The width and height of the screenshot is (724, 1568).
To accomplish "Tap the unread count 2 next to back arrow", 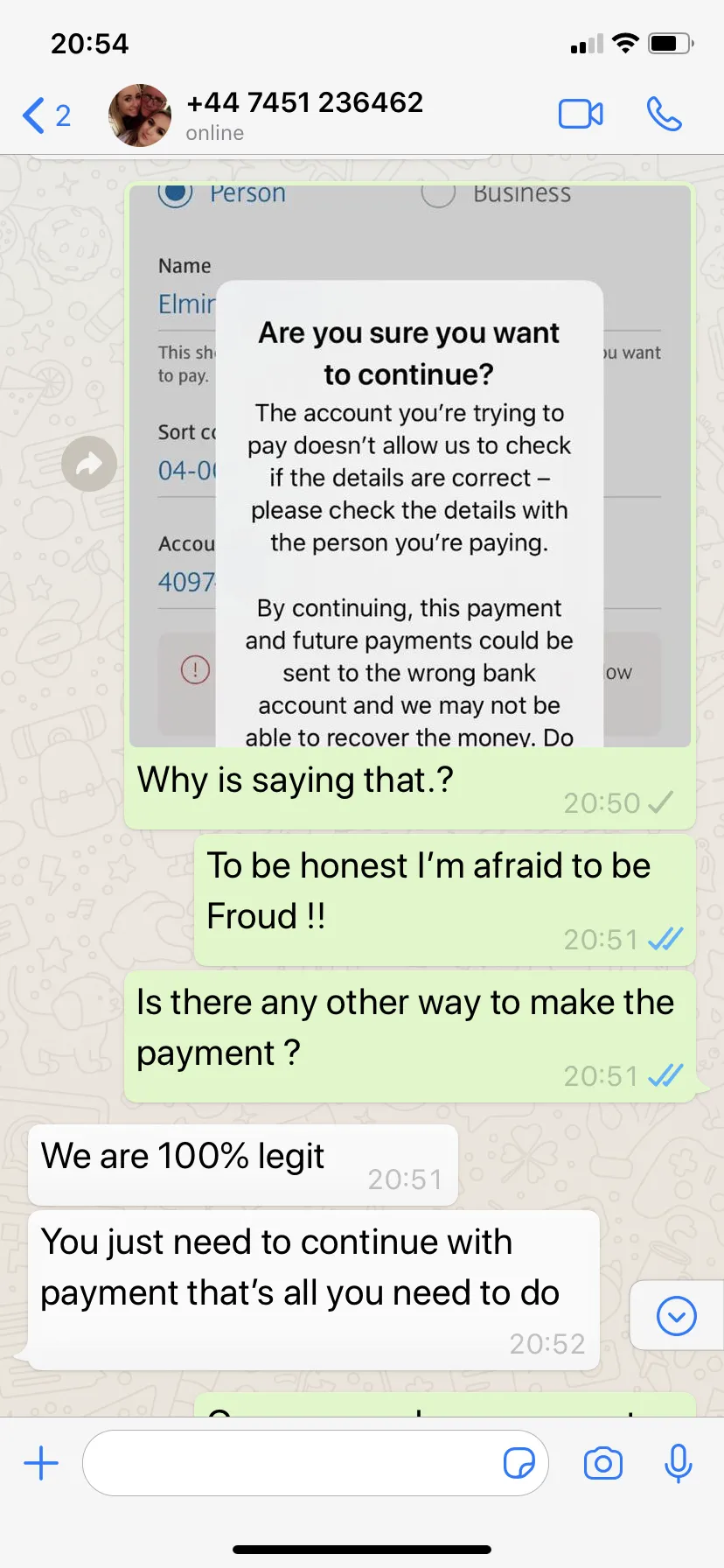I will [x=63, y=115].
